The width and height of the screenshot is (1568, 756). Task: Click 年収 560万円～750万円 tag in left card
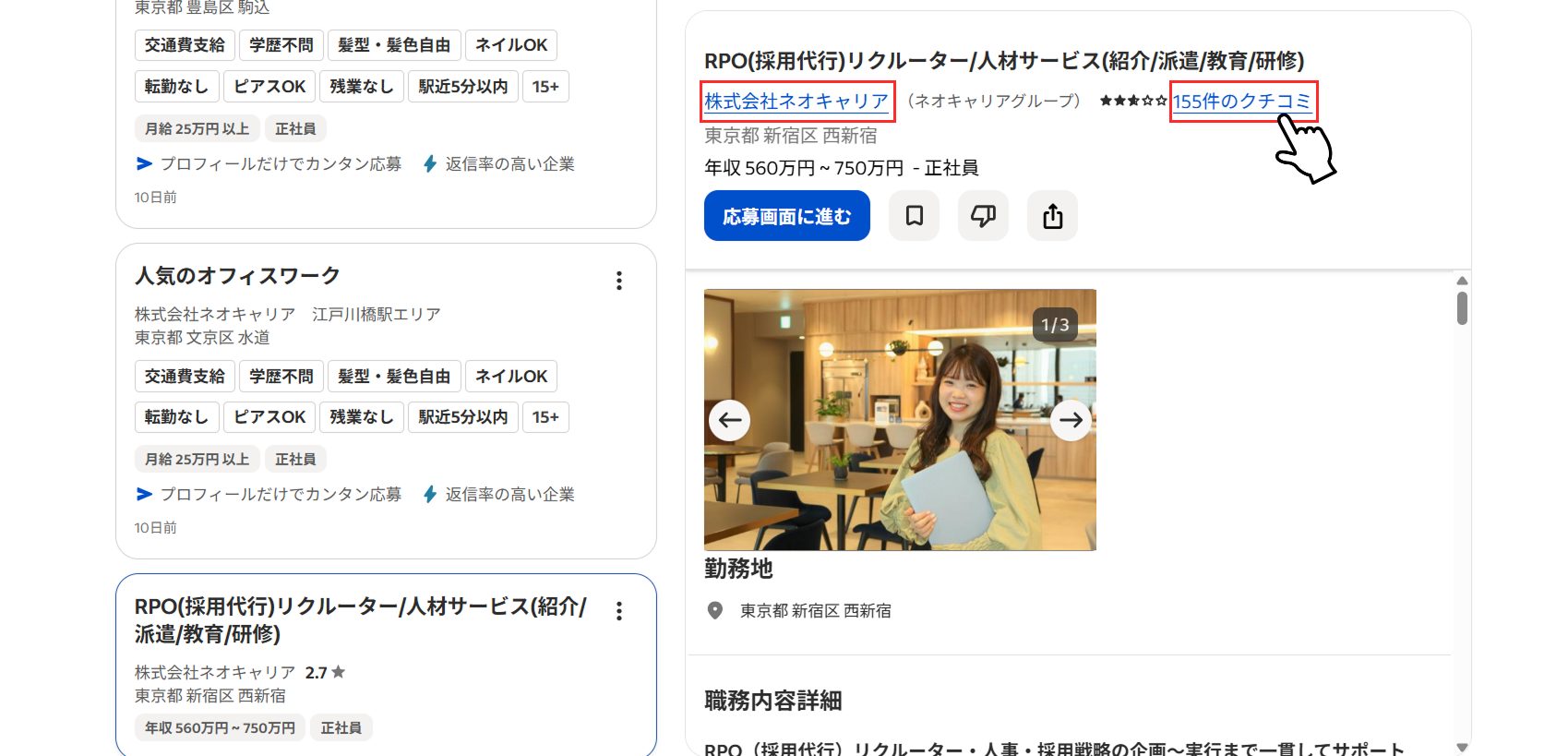click(x=220, y=727)
